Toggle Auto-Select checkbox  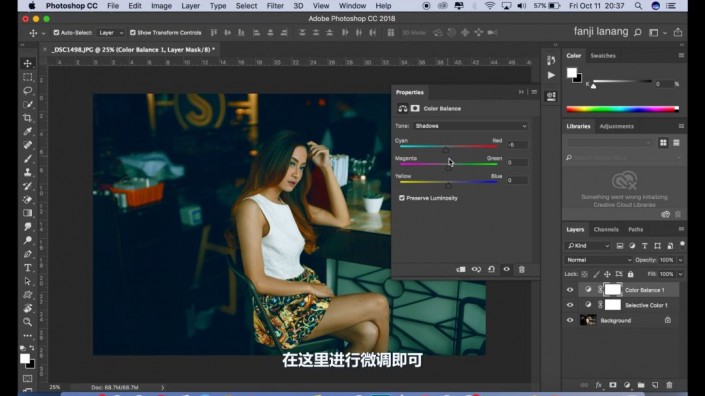[x=56, y=33]
